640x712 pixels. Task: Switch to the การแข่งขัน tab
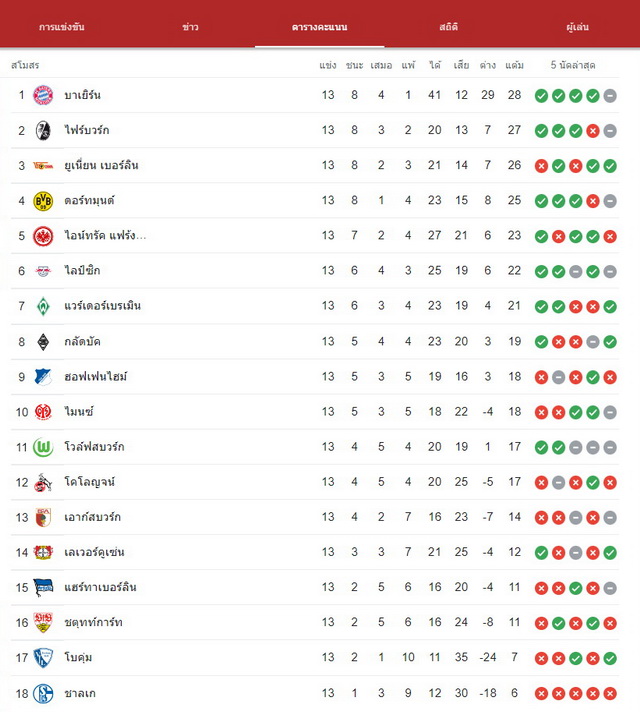[x=62, y=27]
